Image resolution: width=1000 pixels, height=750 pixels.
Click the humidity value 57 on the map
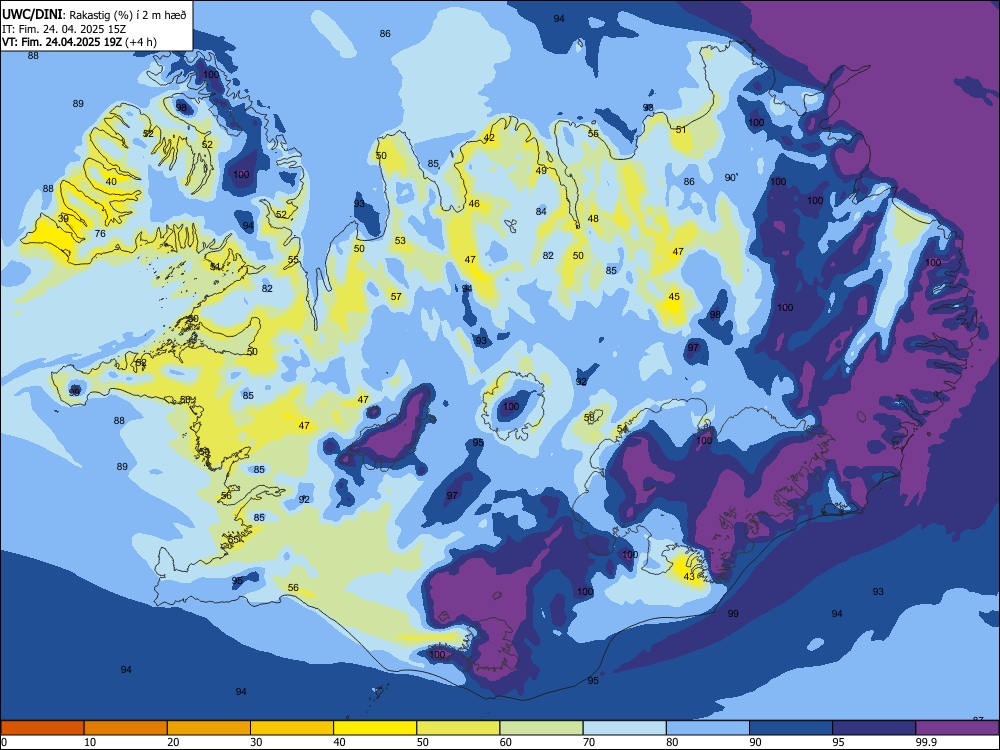(x=396, y=297)
